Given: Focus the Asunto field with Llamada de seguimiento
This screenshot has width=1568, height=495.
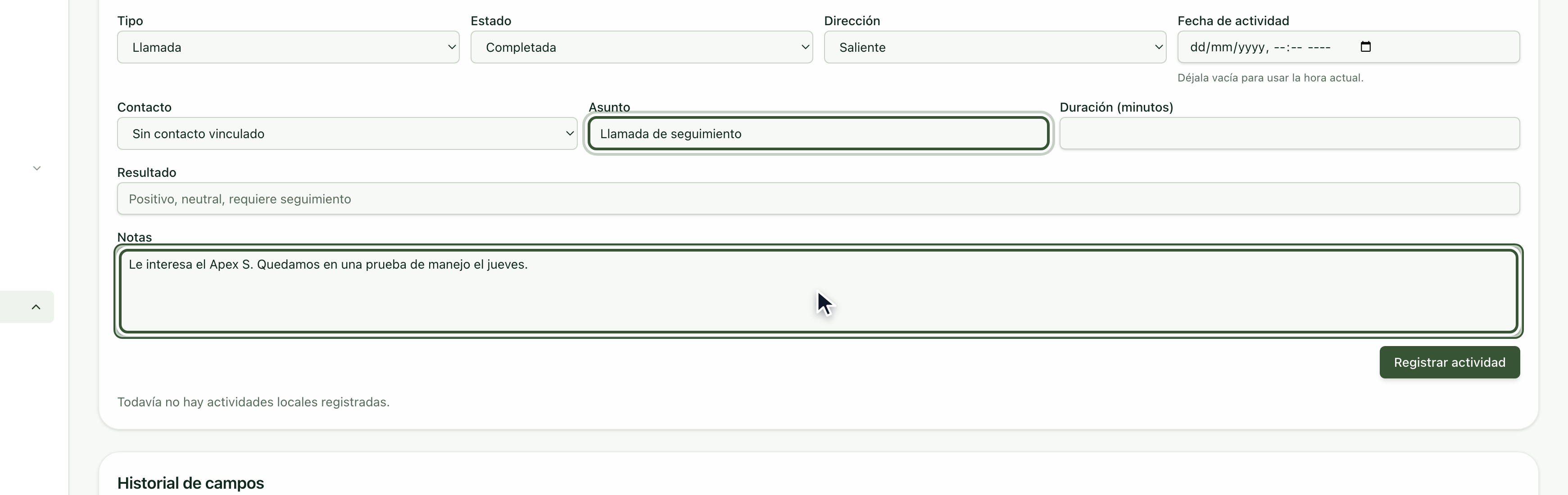Looking at the screenshot, I should (x=818, y=133).
